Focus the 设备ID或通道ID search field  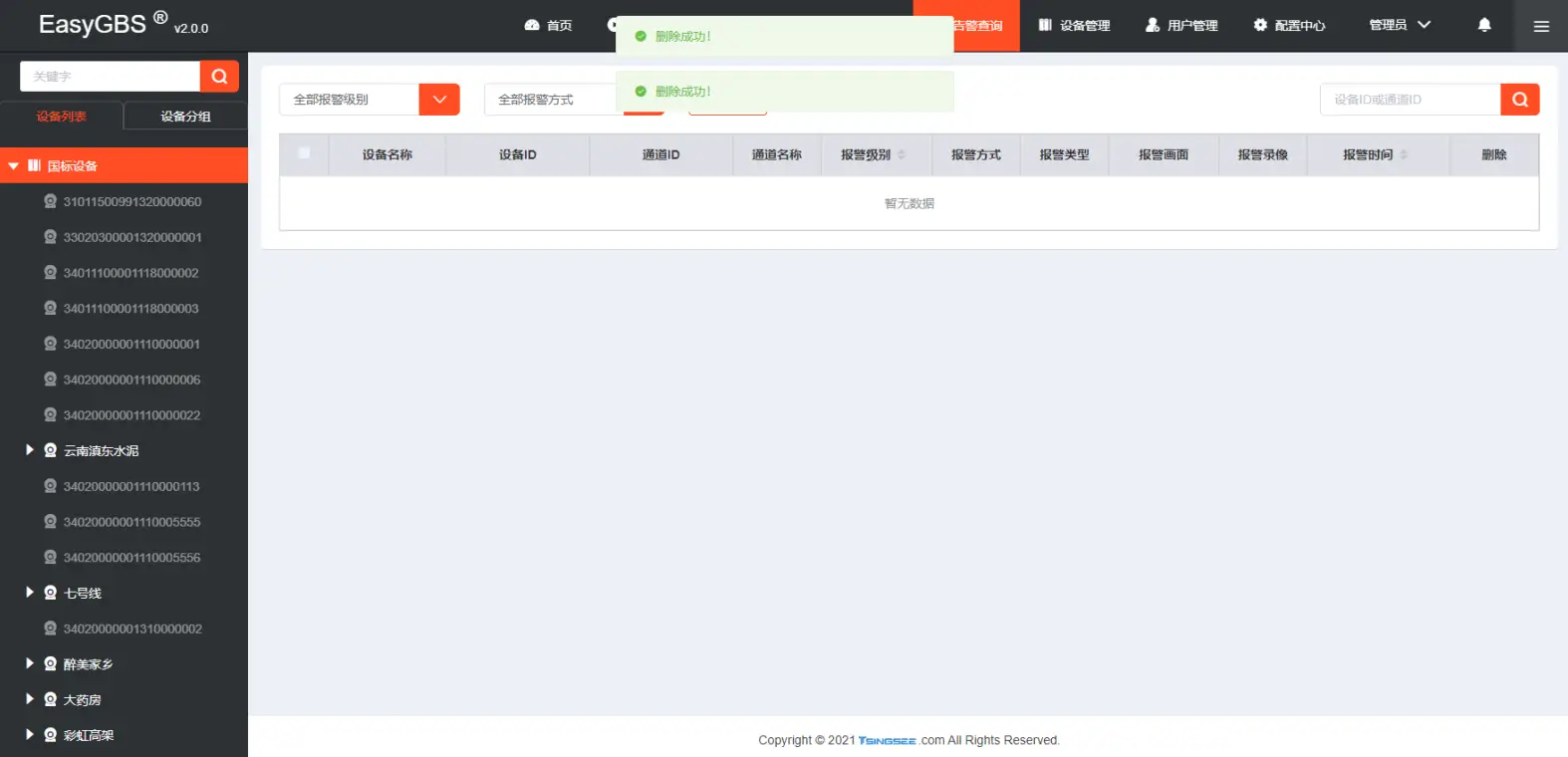pyautogui.click(x=1410, y=100)
